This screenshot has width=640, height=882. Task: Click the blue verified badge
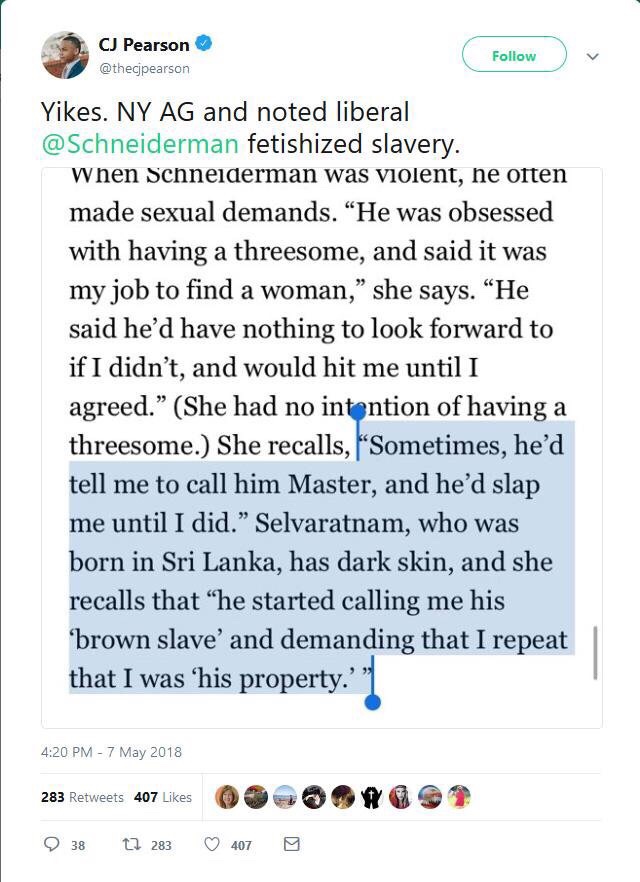click(204, 44)
